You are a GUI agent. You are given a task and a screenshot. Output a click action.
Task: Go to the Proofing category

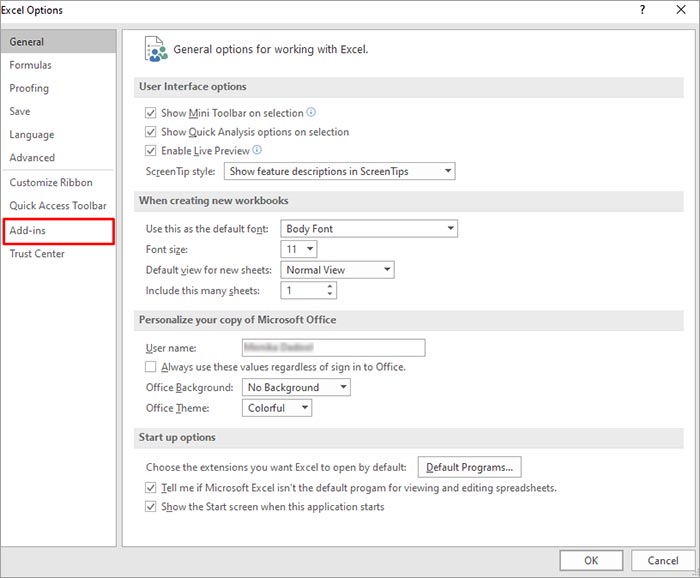58,88
